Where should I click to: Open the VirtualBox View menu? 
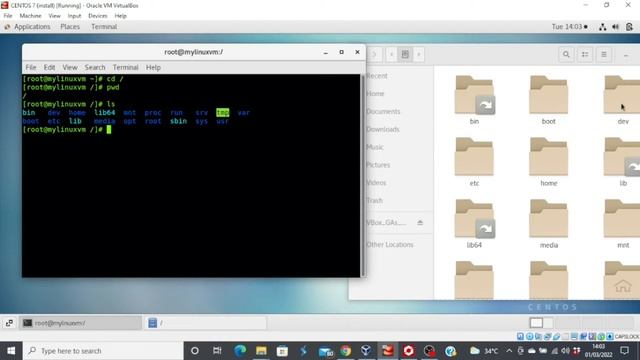[54, 16]
